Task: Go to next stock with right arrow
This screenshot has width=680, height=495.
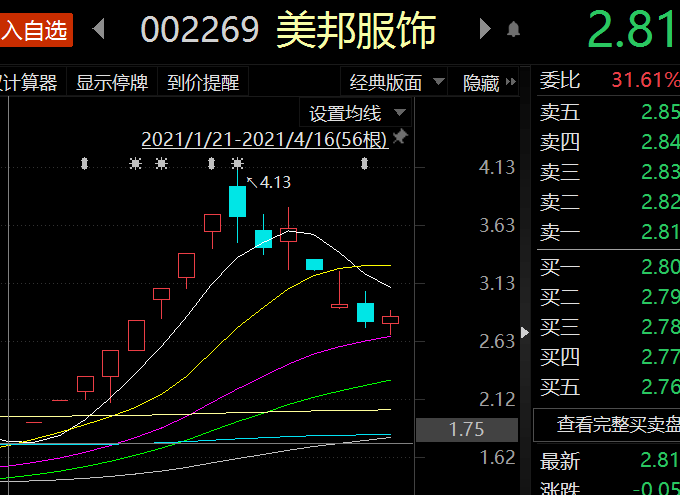Action: pyautogui.click(x=485, y=29)
